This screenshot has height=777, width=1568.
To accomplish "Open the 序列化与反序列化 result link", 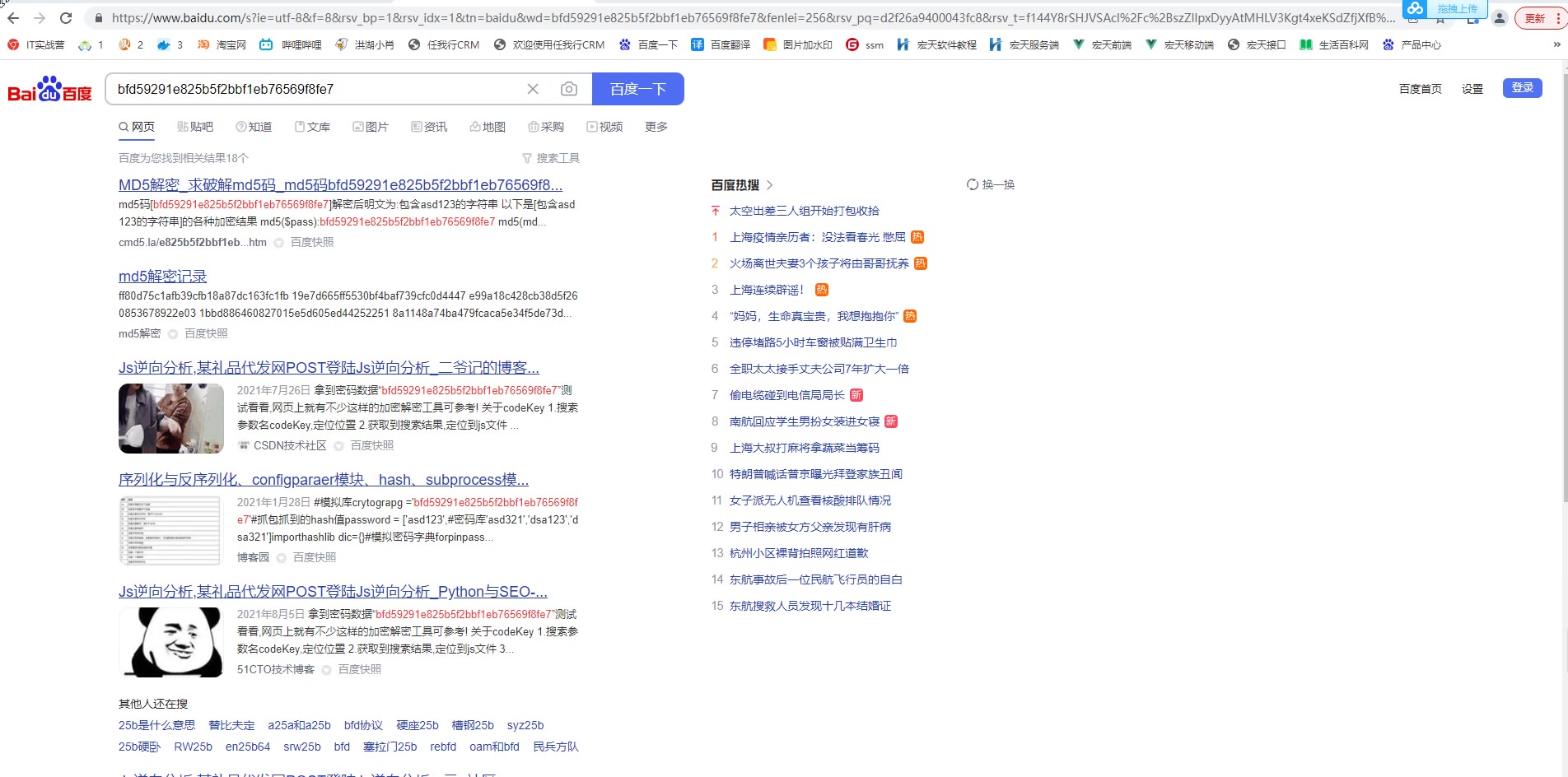I will pyautogui.click(x=324, y=480).
